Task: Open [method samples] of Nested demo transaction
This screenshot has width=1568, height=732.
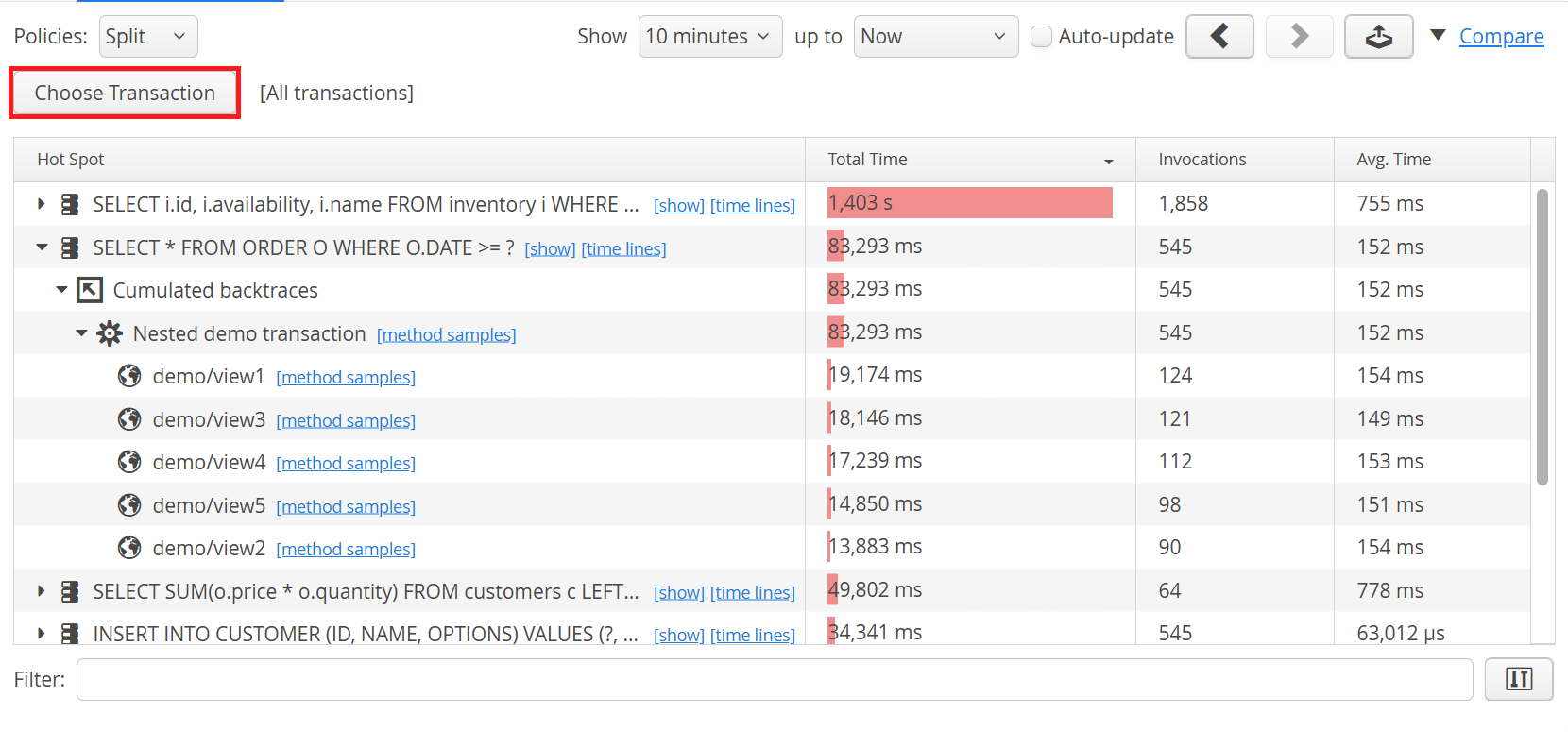Action: [x=446, y=334]
